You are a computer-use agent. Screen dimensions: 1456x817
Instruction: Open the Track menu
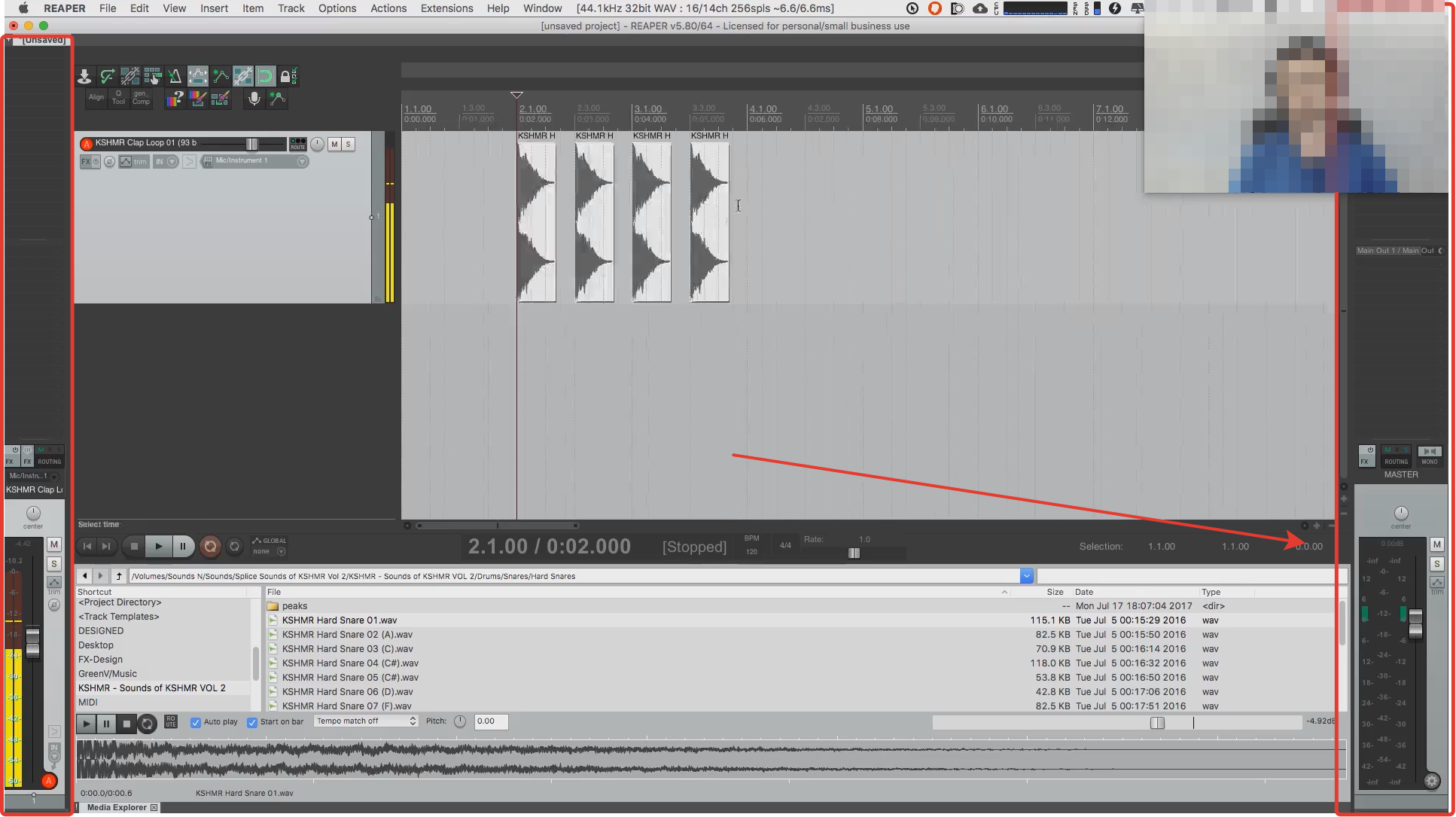pyautogui.click(x=291, y=8)
